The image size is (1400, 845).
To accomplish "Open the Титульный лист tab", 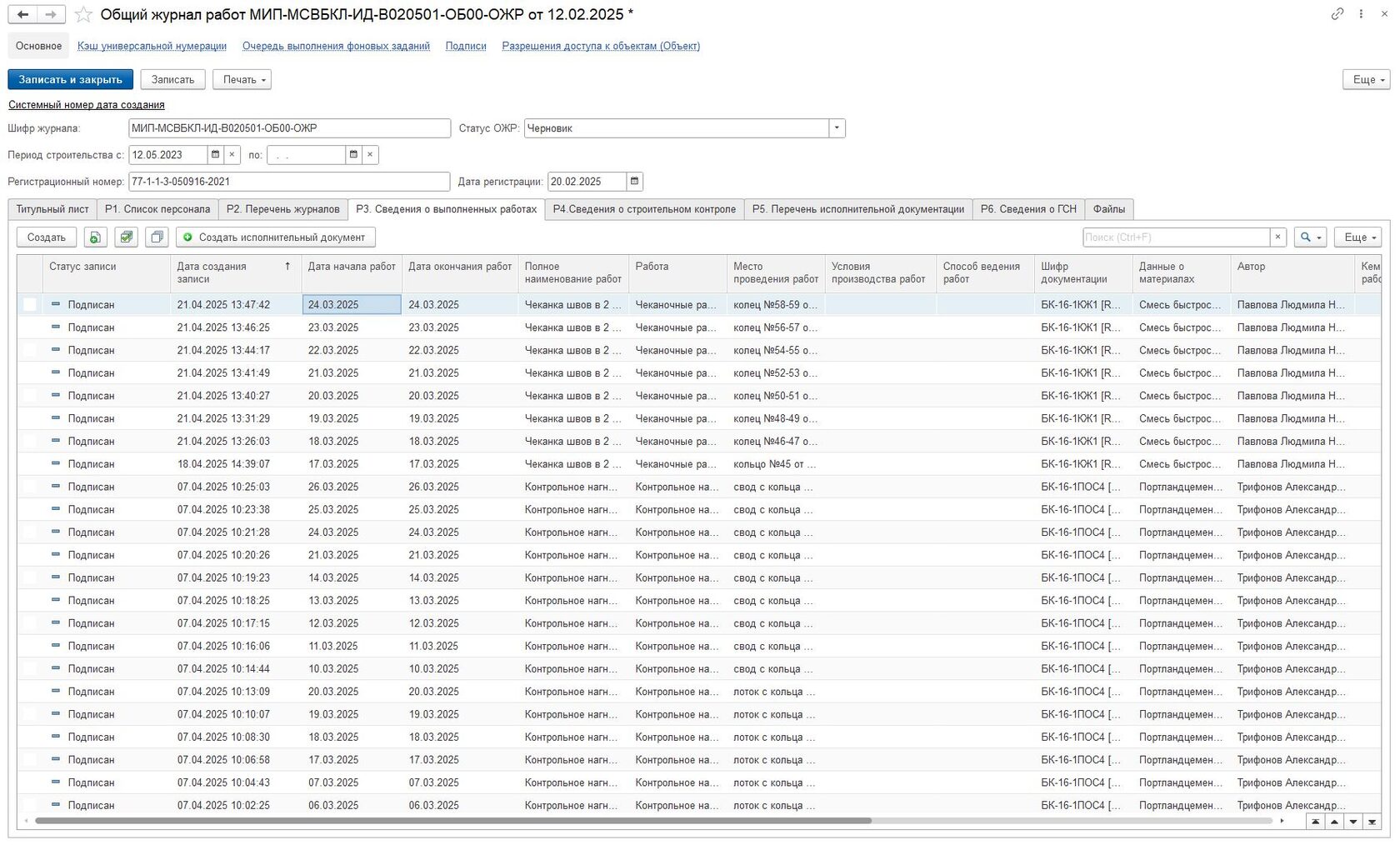I will (x=52, y=209).
